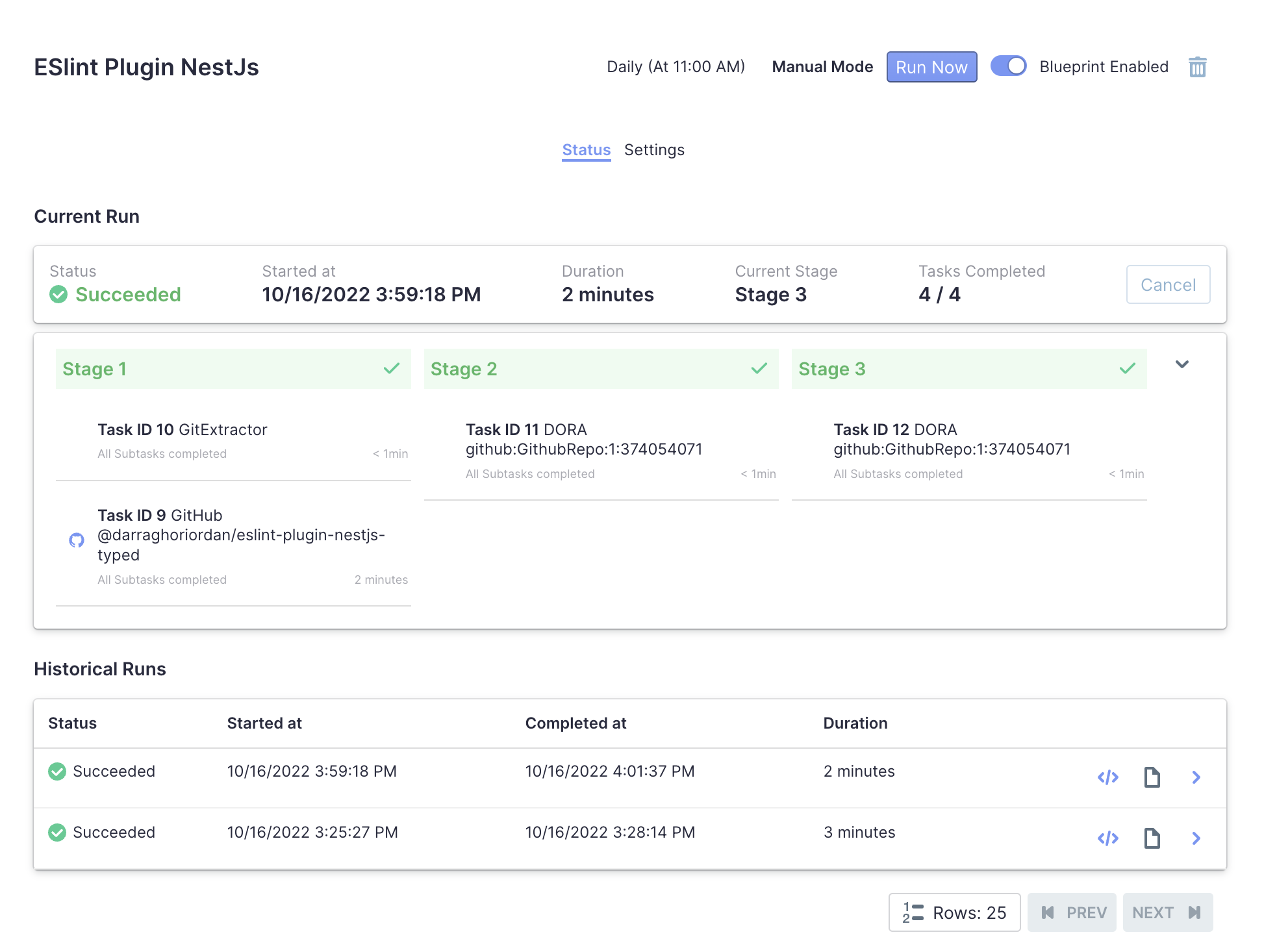This screenshot has height=952, width=1264.
Task: Click the Daily (At 11:00 AM) schedule text
Action: pos(676,67)
